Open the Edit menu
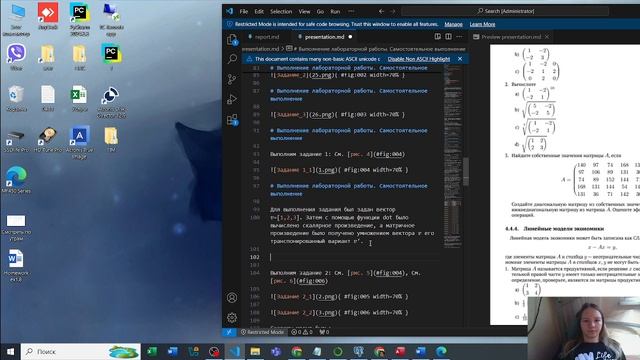Image resolution: width=640 pixels, height=360 pixels. [259, 11]
